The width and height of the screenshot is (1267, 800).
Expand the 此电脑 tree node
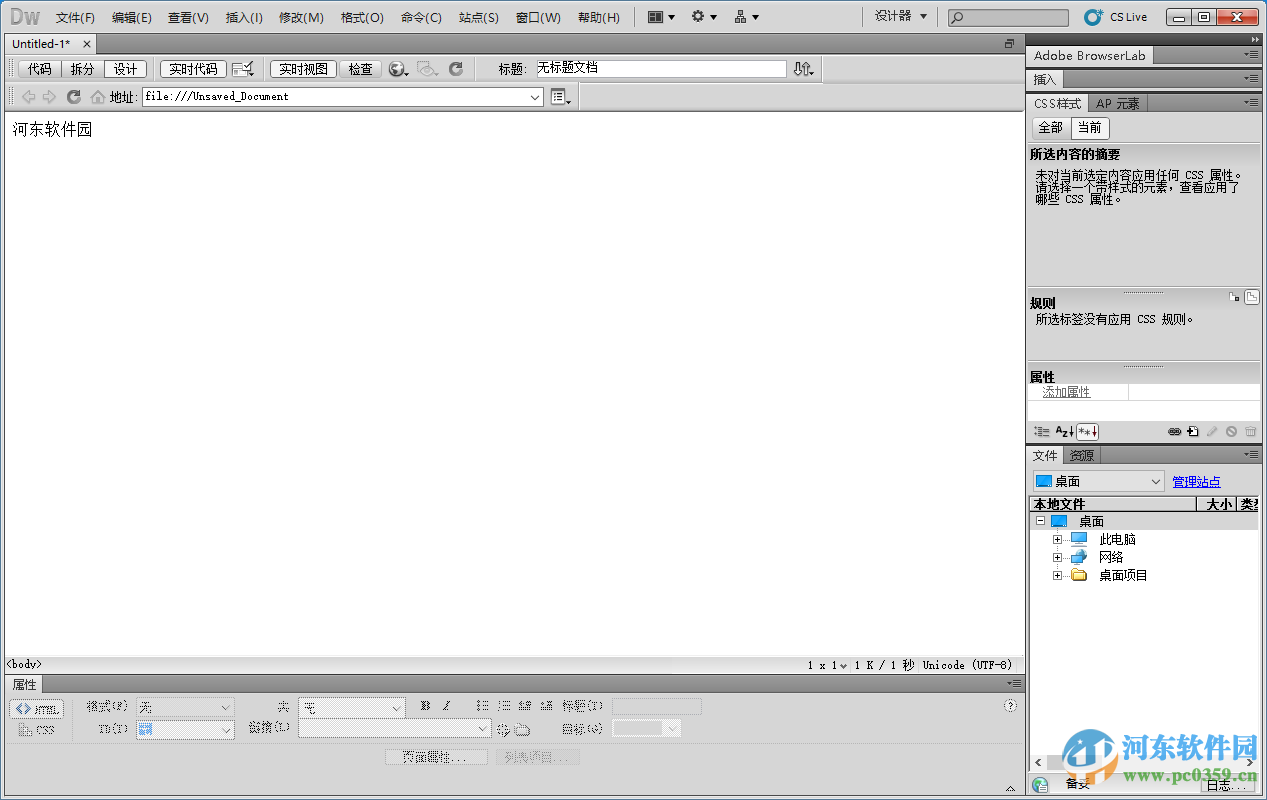click(x=1058, y=538)
